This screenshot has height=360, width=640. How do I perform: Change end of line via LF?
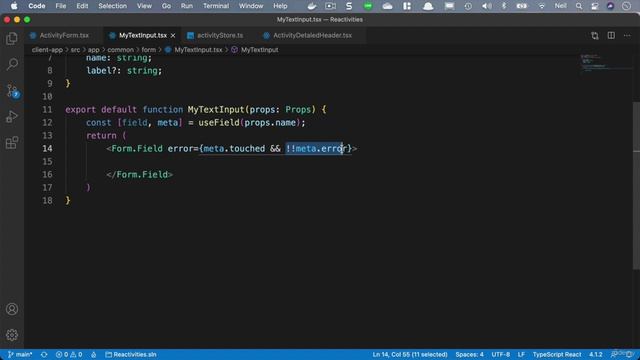(521, 354)
